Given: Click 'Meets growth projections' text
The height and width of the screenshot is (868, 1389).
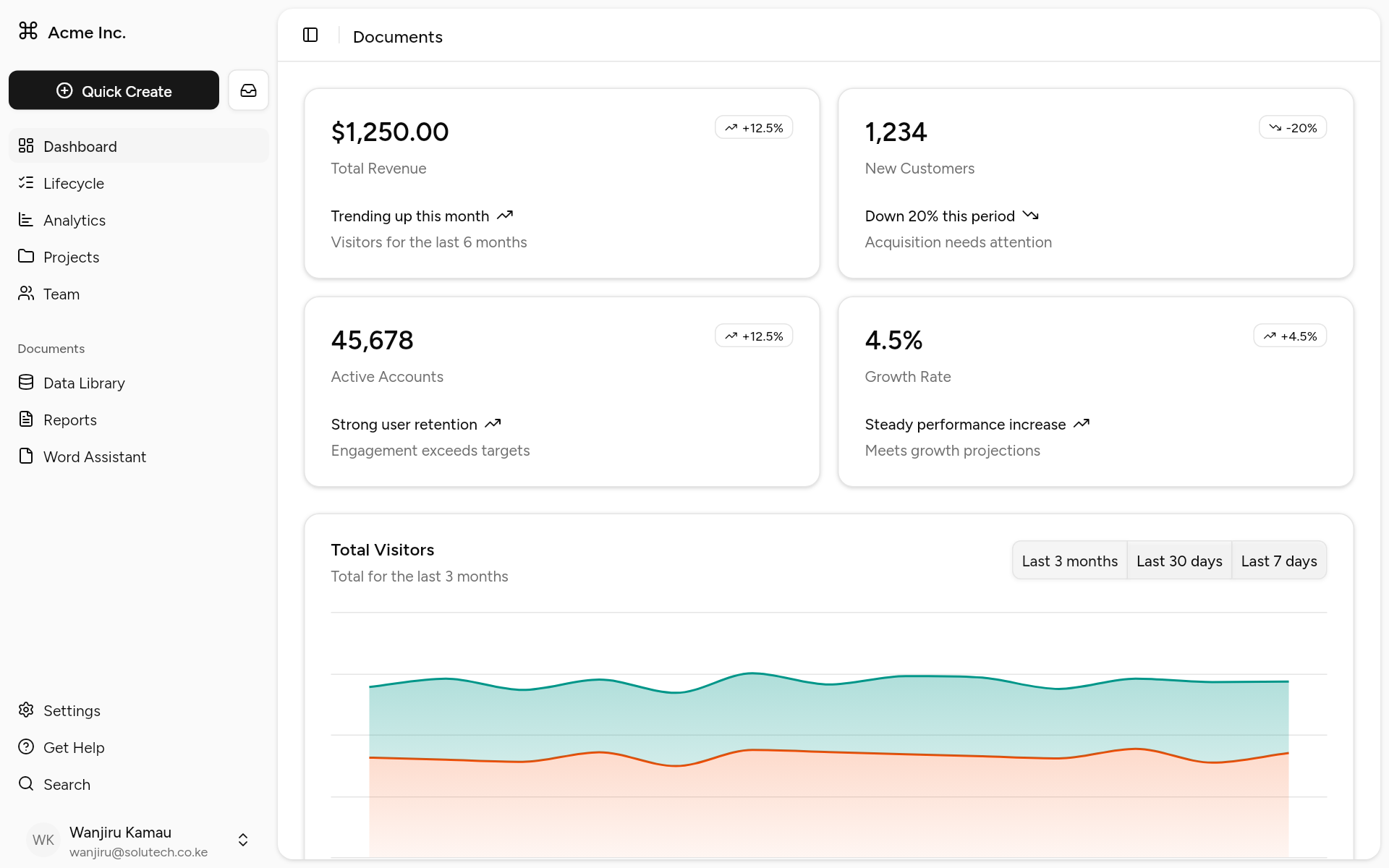Looking at the screenshot, I should coord(952,451).
